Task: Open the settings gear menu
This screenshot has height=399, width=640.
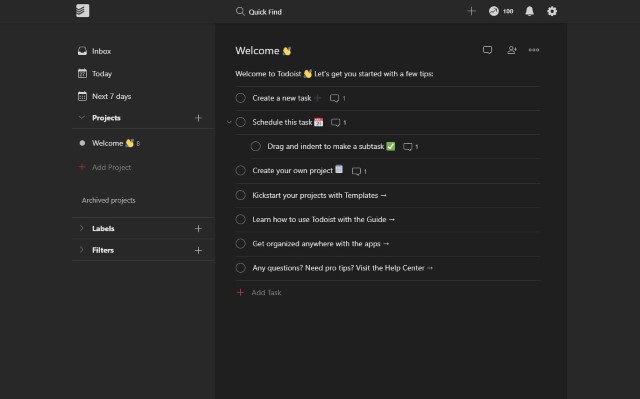Action: point(552,11)
